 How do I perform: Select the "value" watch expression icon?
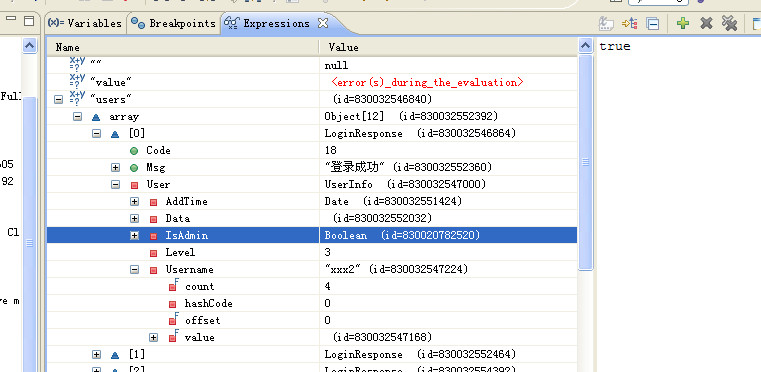[77, 81]
